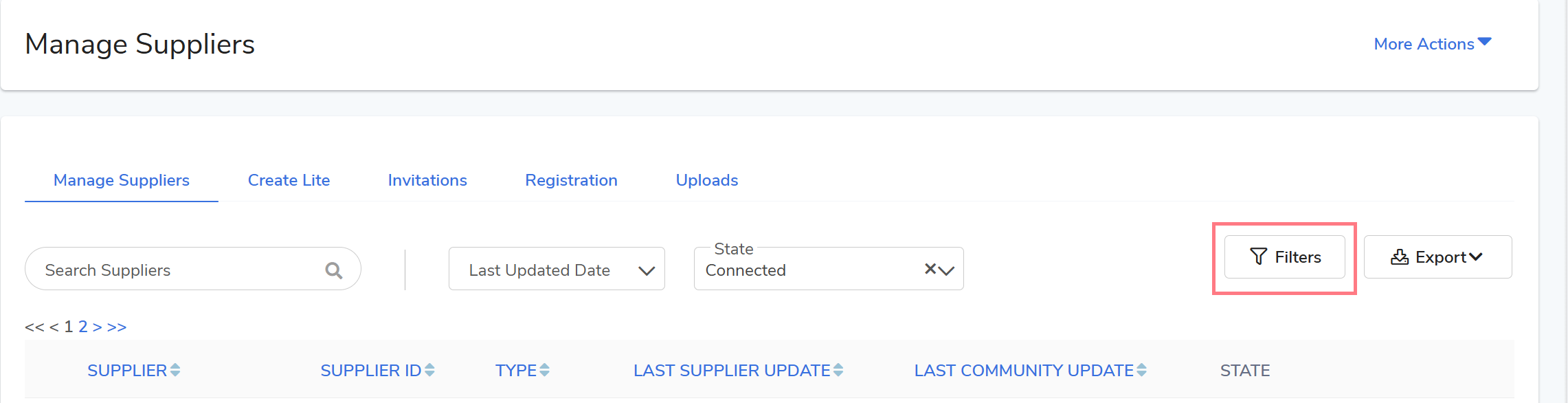1568x403 pixels.
Task: Sort by Last Community Update arrows
Action: click(1141, 370)
